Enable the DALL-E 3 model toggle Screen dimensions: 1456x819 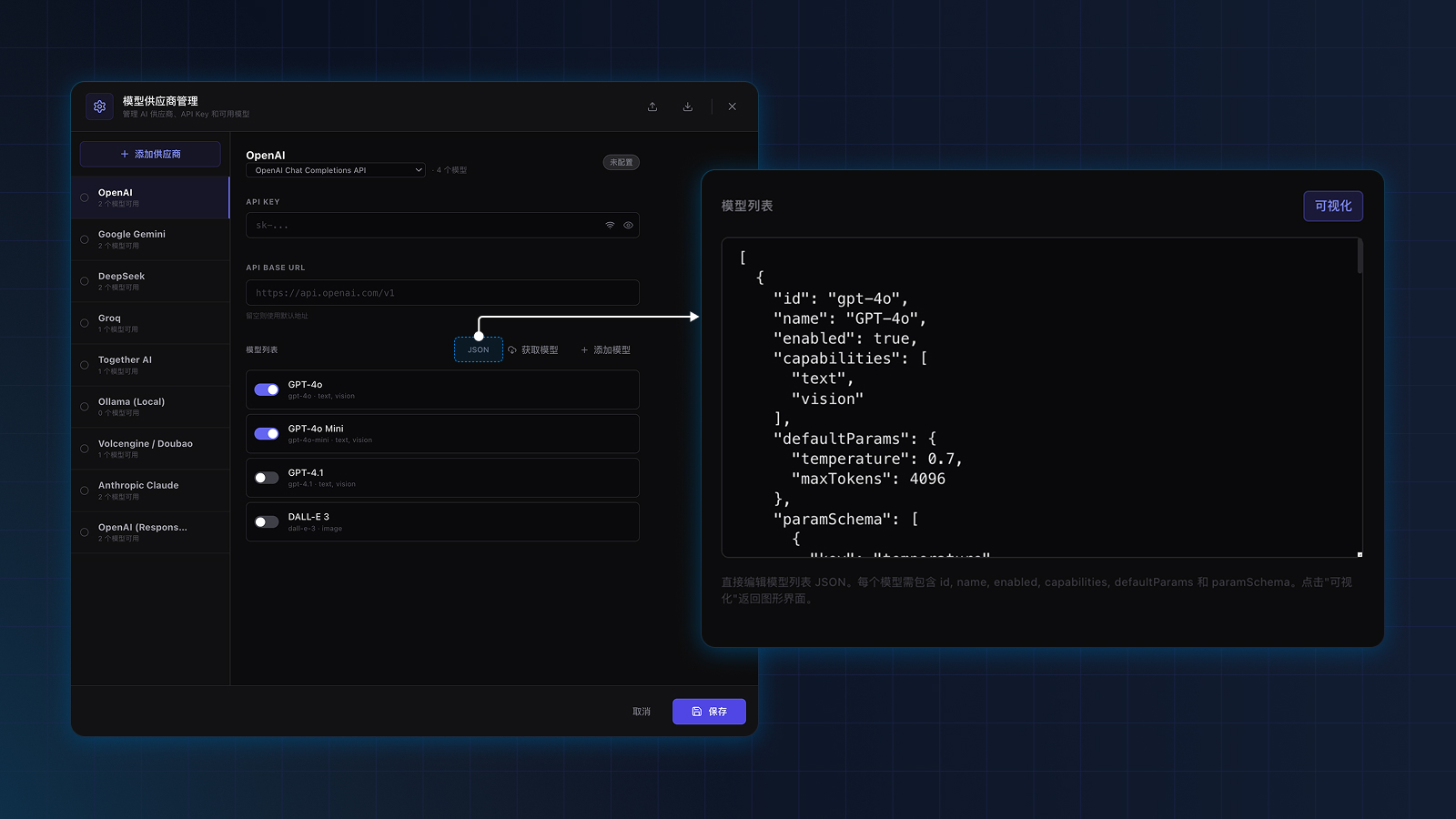(x=267, y=522)
